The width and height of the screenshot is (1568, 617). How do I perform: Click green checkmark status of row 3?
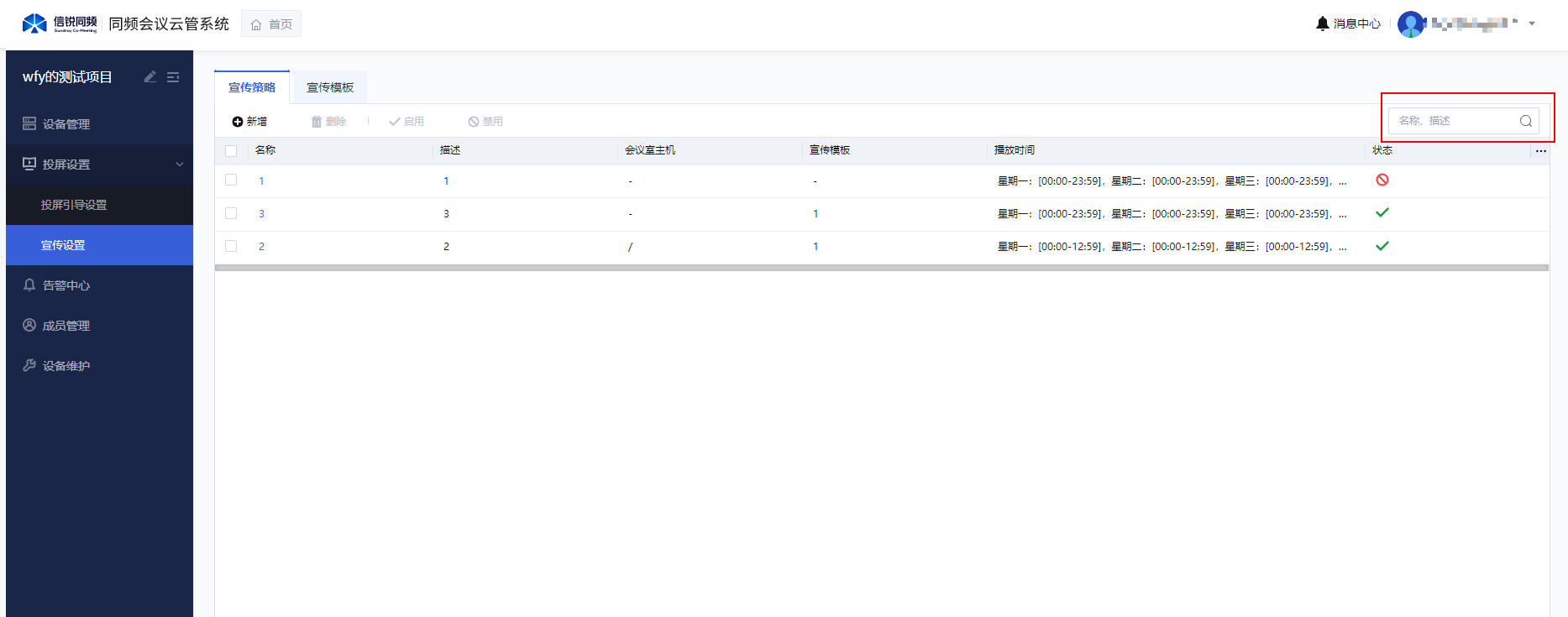click(x=1382, y=246)
